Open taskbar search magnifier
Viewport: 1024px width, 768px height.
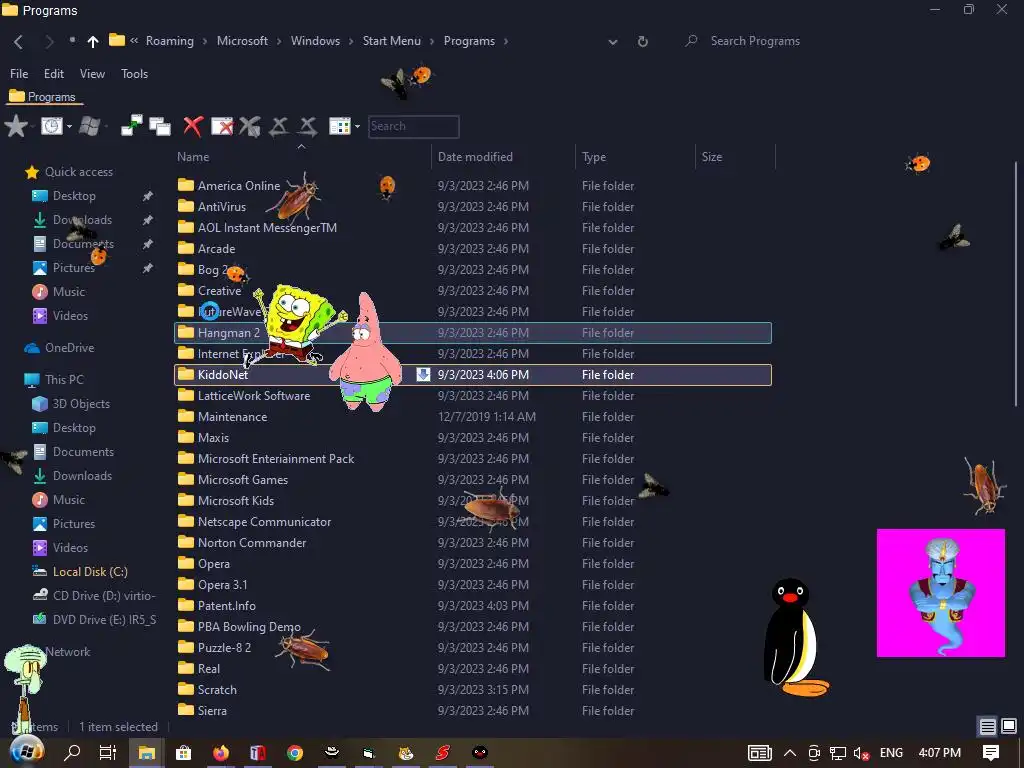[x=72, y=752]
